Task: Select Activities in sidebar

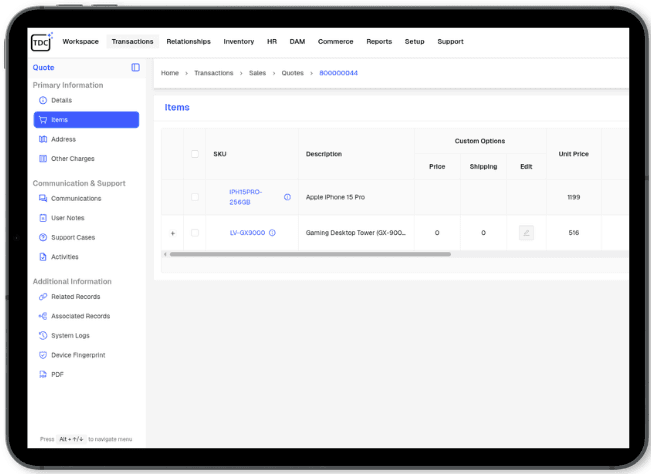Action: point(86,257)
